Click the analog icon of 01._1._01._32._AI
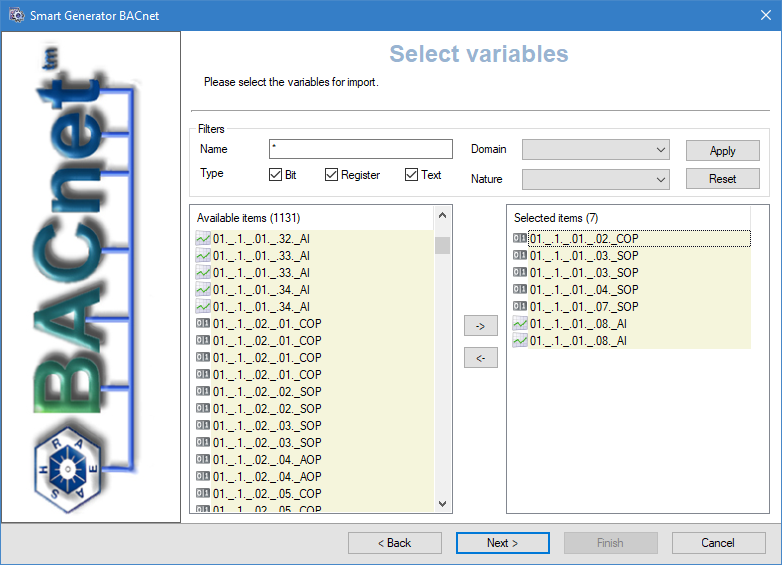Viewport: 782px width, 565px height. pos(203,238)
